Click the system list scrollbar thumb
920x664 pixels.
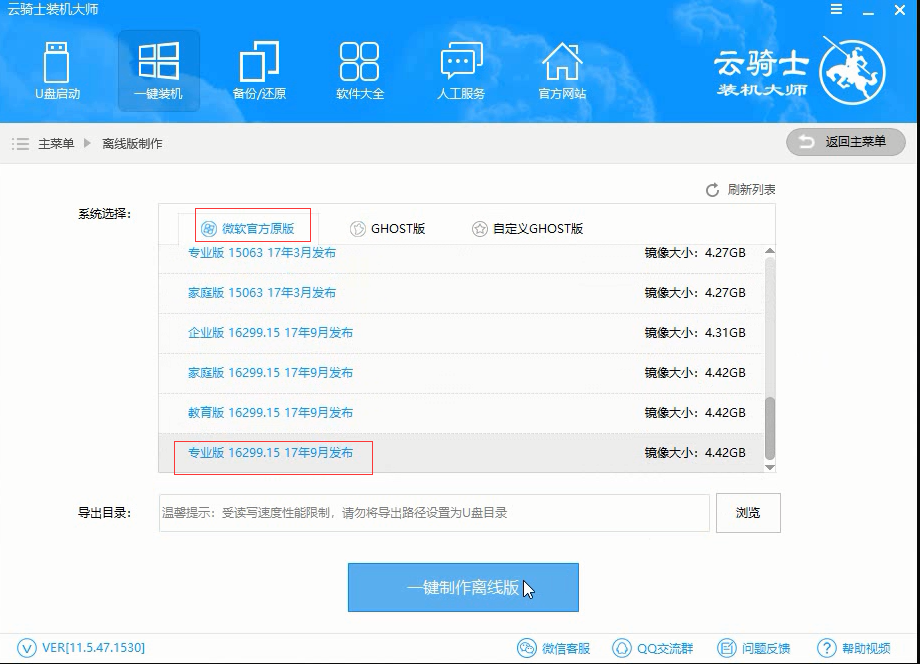[770, 428]
